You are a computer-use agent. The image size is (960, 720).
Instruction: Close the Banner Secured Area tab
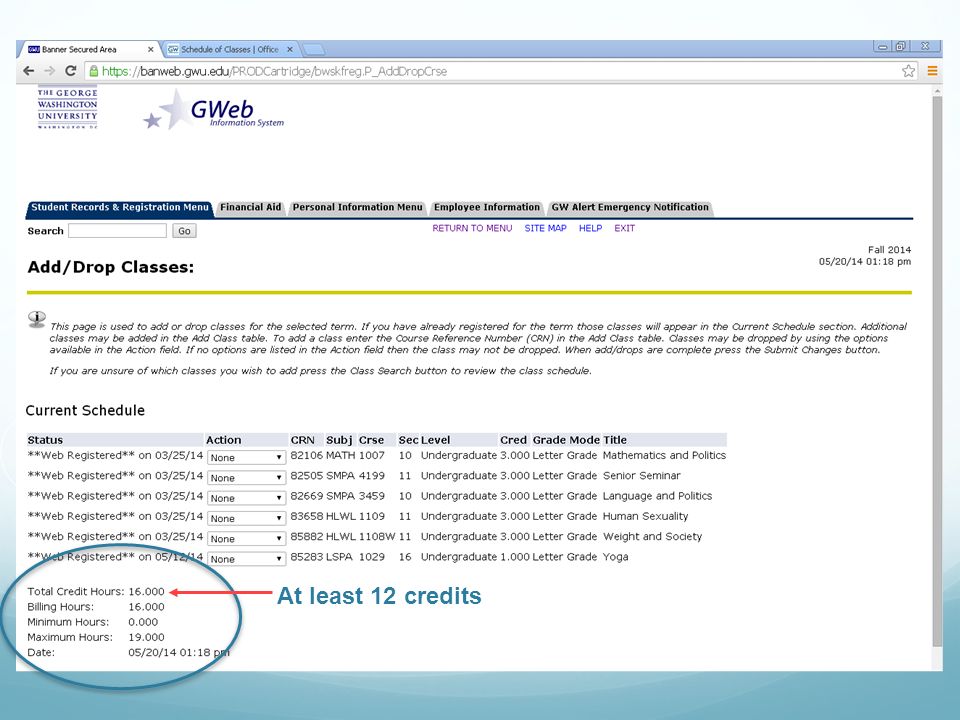coord(151,50)
